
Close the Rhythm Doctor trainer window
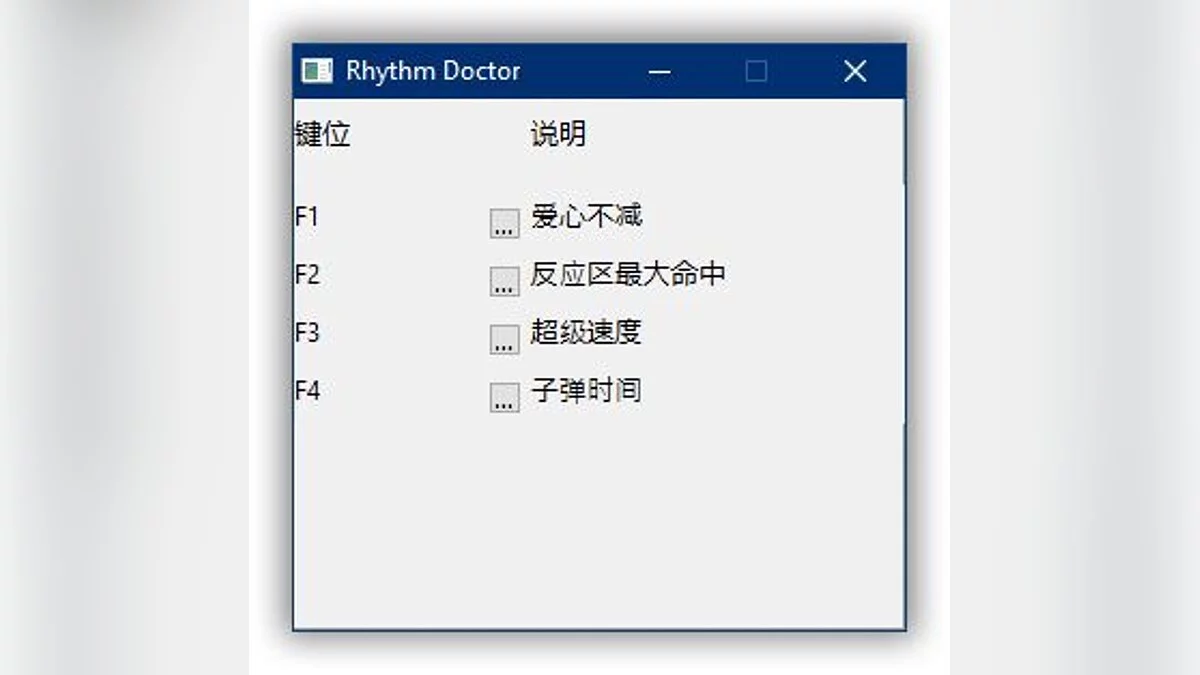coord(854,71)
